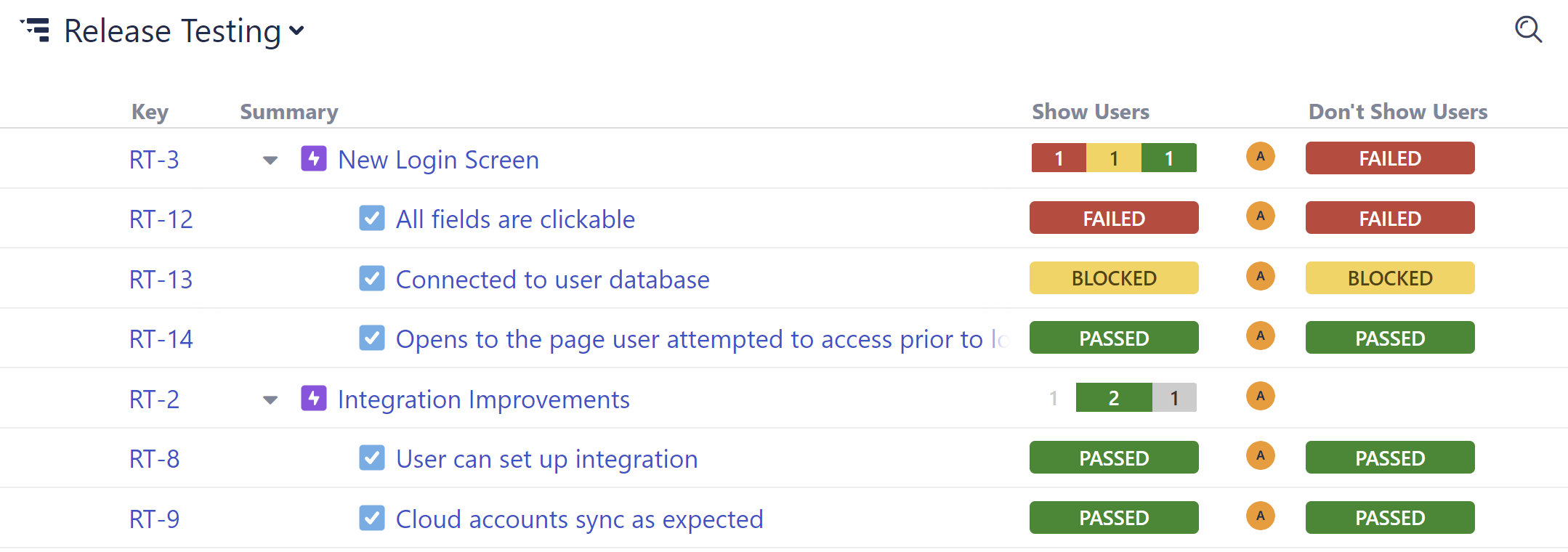The height and width of the screenshot is (552, 1568).
Task: Collapse the Integration Improvements group
Action: (x=270, y=399)
